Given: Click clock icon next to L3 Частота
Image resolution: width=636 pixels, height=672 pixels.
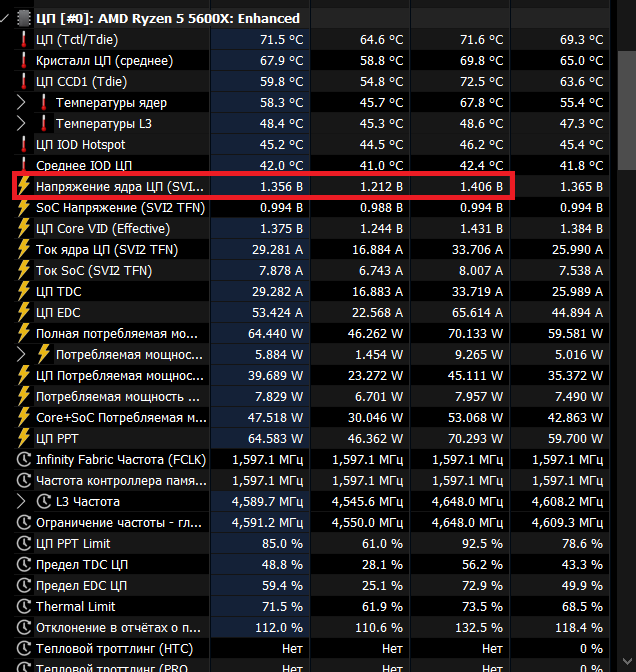Looking at the screenshot, I should (44, 501).
